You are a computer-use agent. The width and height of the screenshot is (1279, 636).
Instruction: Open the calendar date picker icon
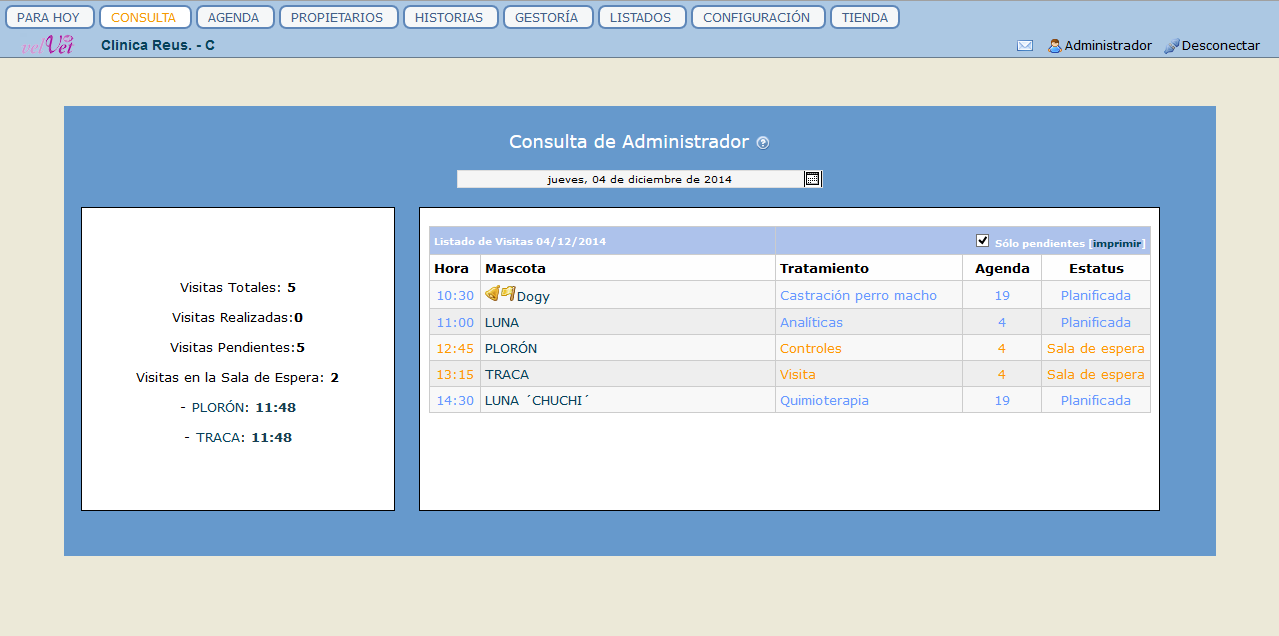click(x=812, y=179)
